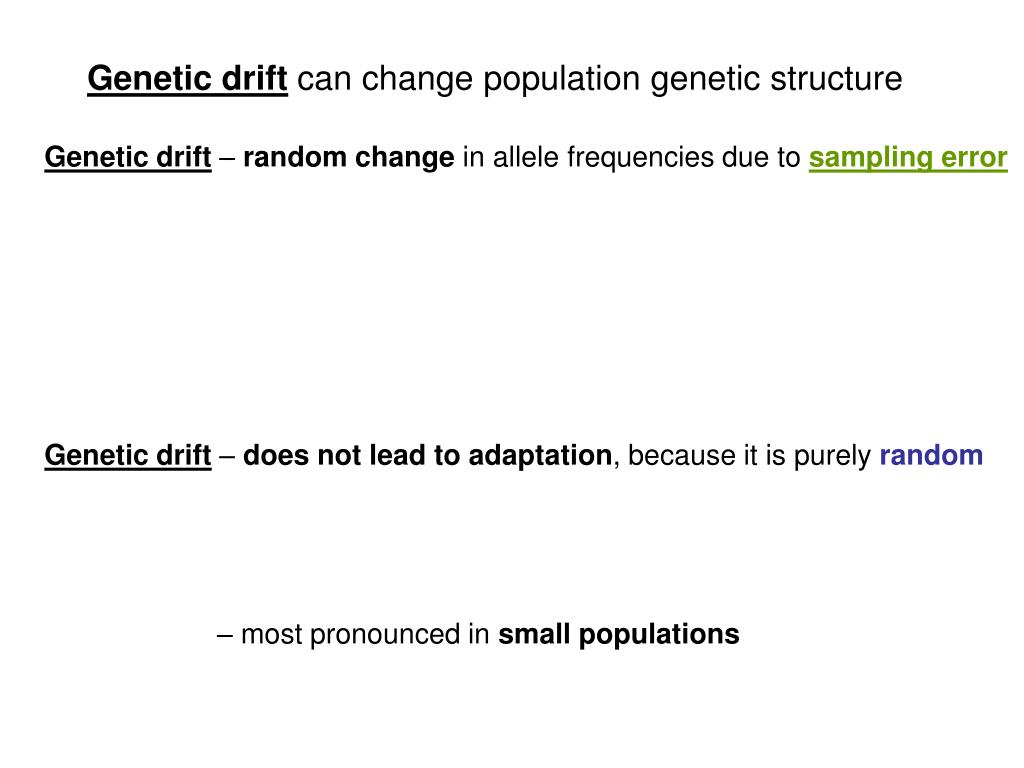Image resolution: width=1024 pixels, height=768 pixels.
Task: Click the bold text "does not lead to adaptation"
Action: [x=427, y=455]
